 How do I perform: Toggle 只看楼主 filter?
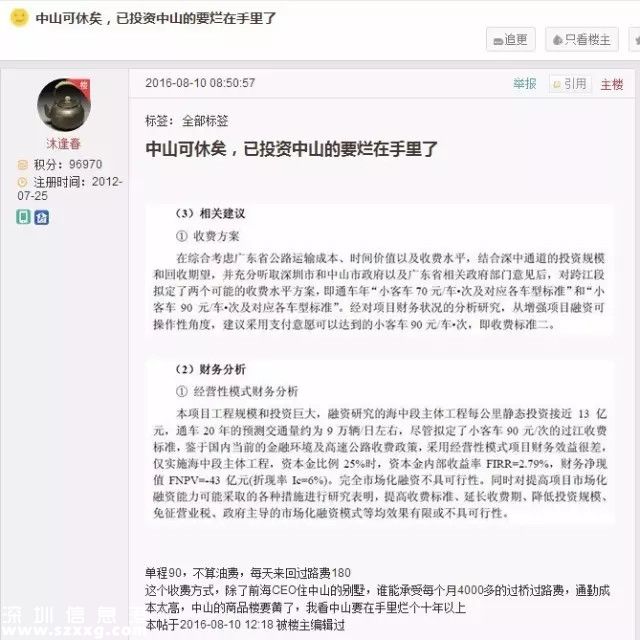pyautogui.click(x=582, y=40)
